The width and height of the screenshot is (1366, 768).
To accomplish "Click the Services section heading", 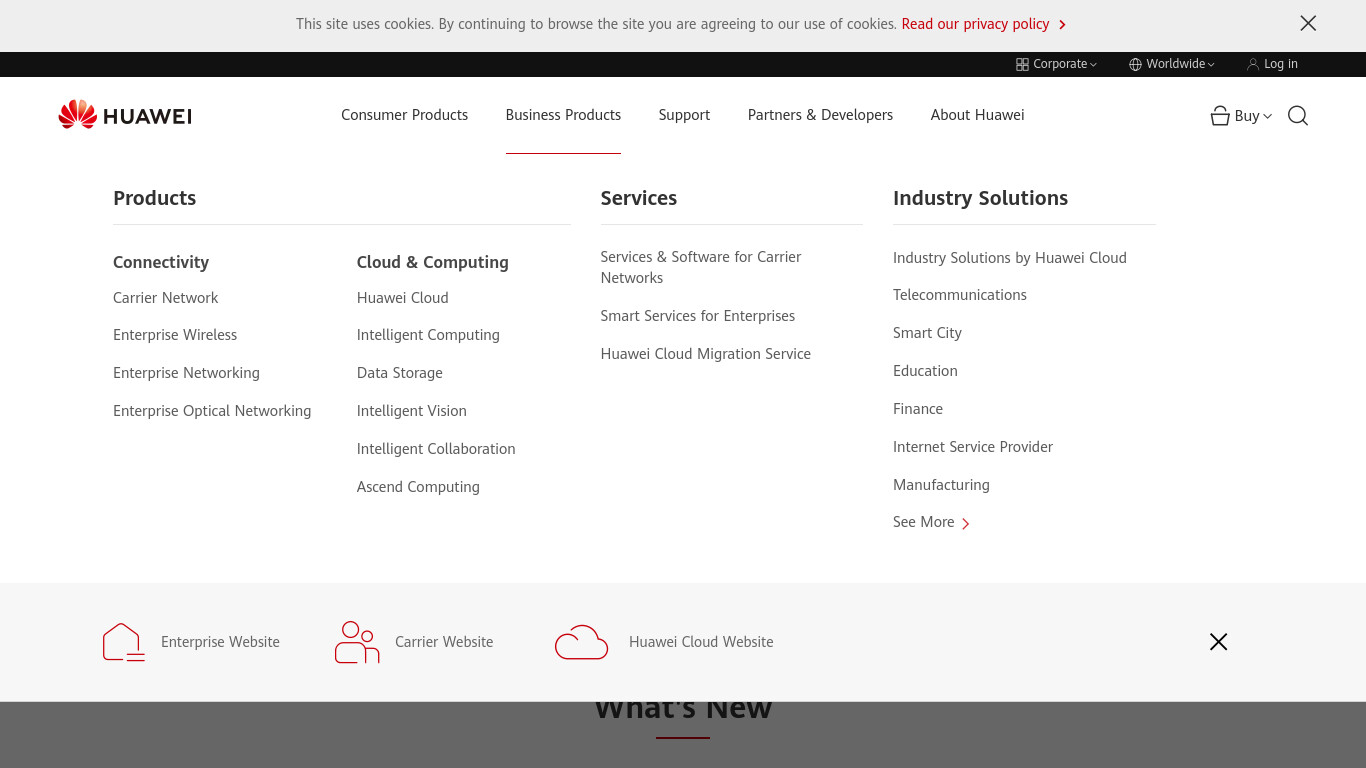I will pos(639,198).
